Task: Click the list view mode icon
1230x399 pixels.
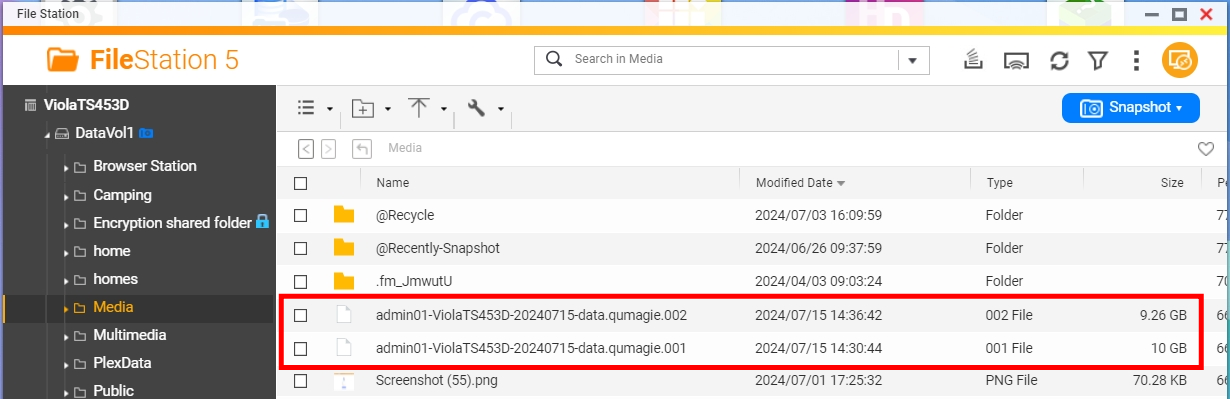Action: tap(307, 108)
